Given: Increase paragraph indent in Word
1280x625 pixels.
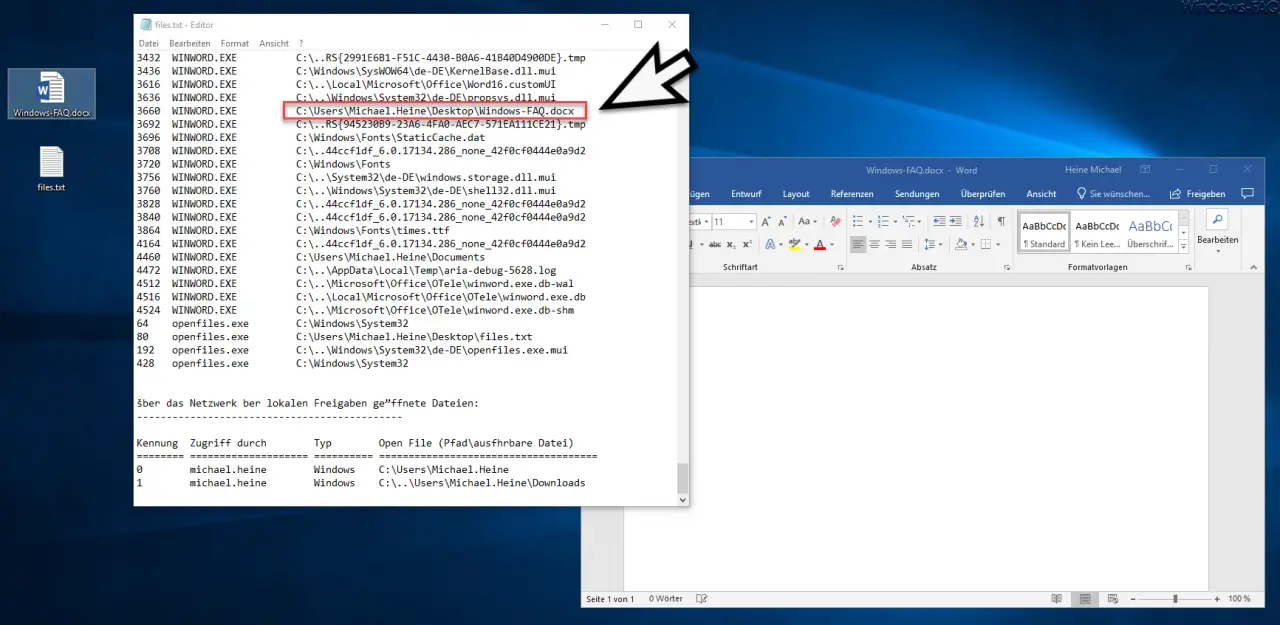Looking at the screenshot, I should point(955,222).
